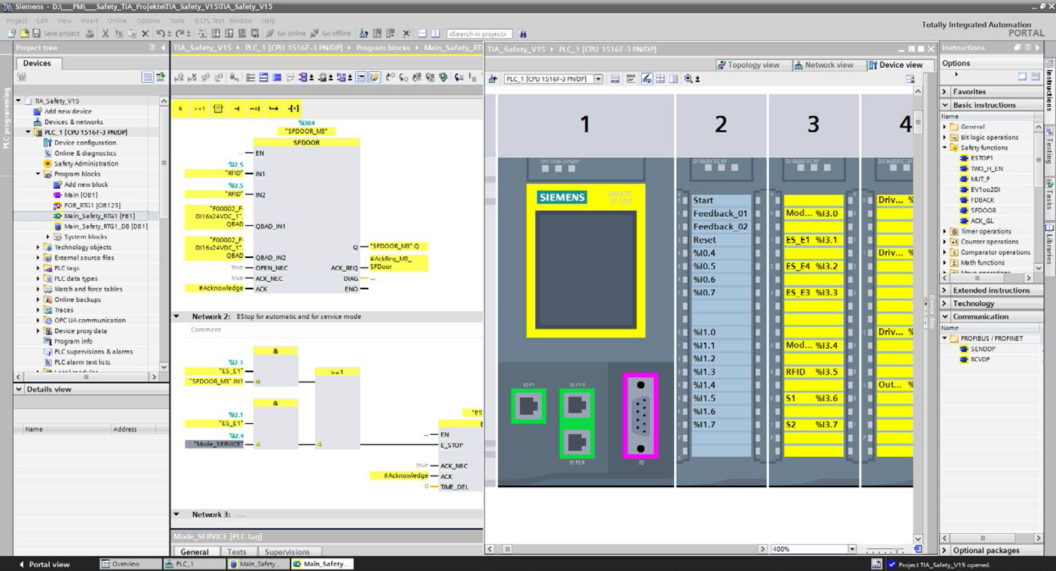Viewport: 1056px width, 571px height.
Task: Expand the Technology objects tree node
Action: 38,247
